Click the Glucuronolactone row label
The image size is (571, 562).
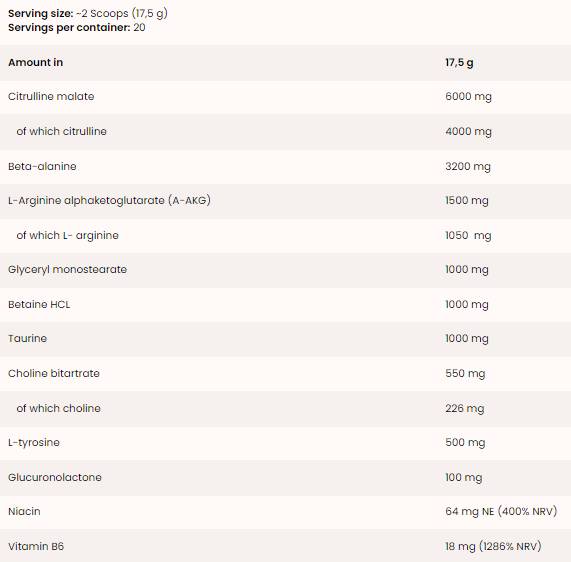(x=55, y=477)
